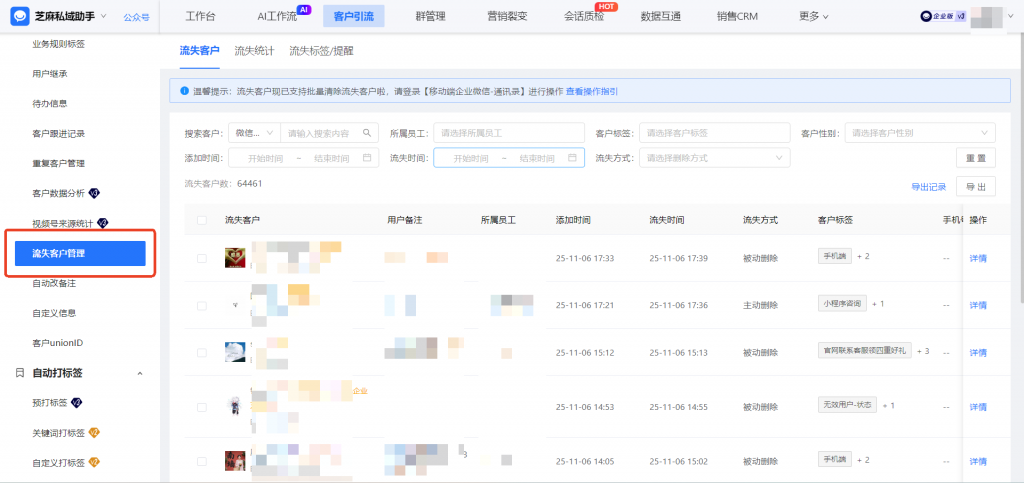
Task: Switch to 流失统计 tab
Action: pyautogui.click(x=254, y=50)
